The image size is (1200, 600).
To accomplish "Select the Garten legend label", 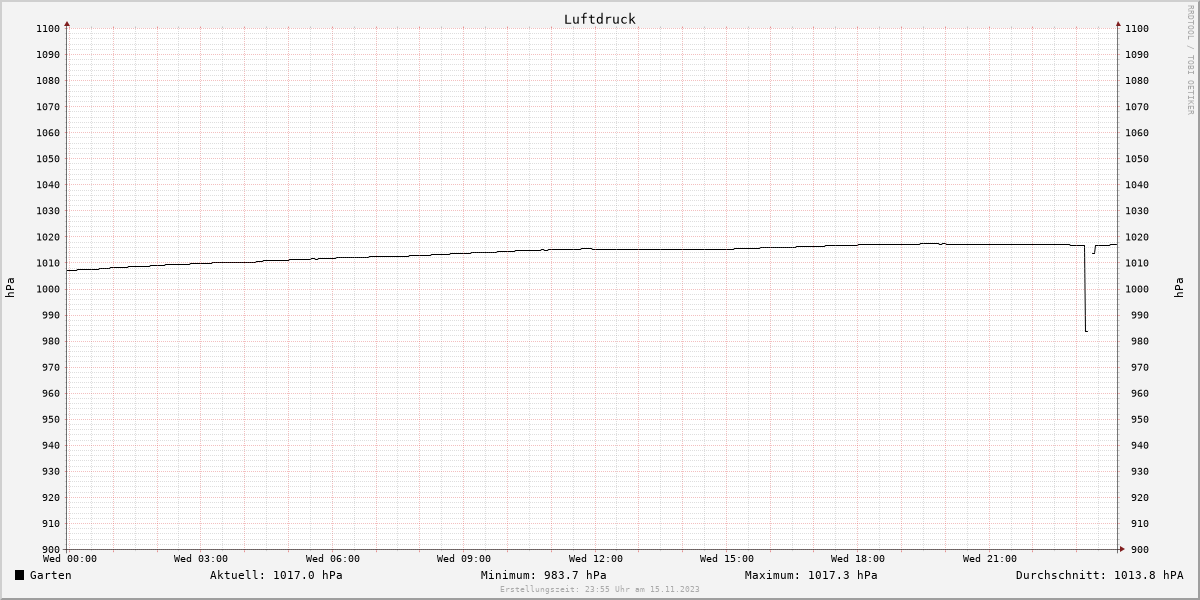I will (x=51, y=575).
